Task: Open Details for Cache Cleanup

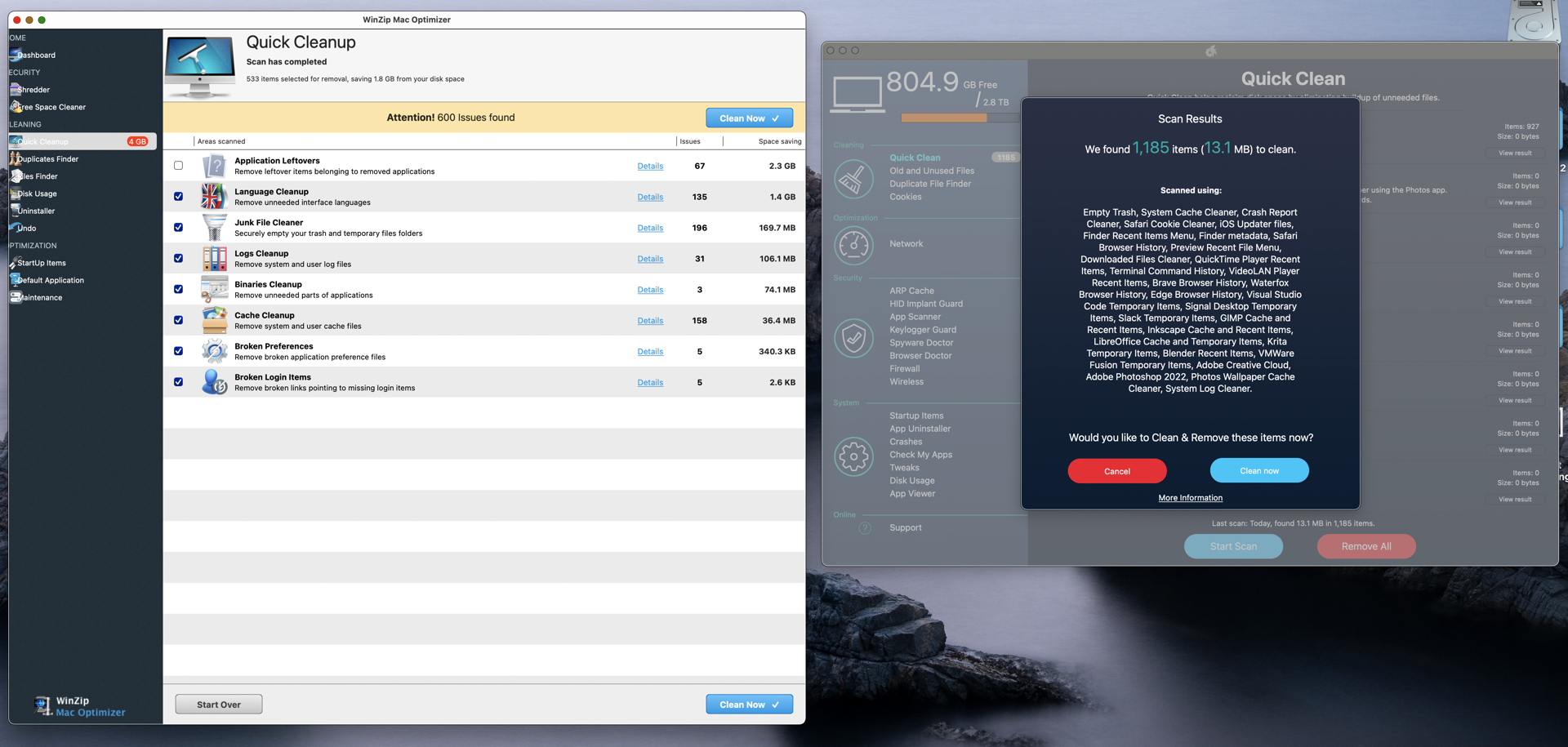Action: pyautogui.click(x=650, y=320)
